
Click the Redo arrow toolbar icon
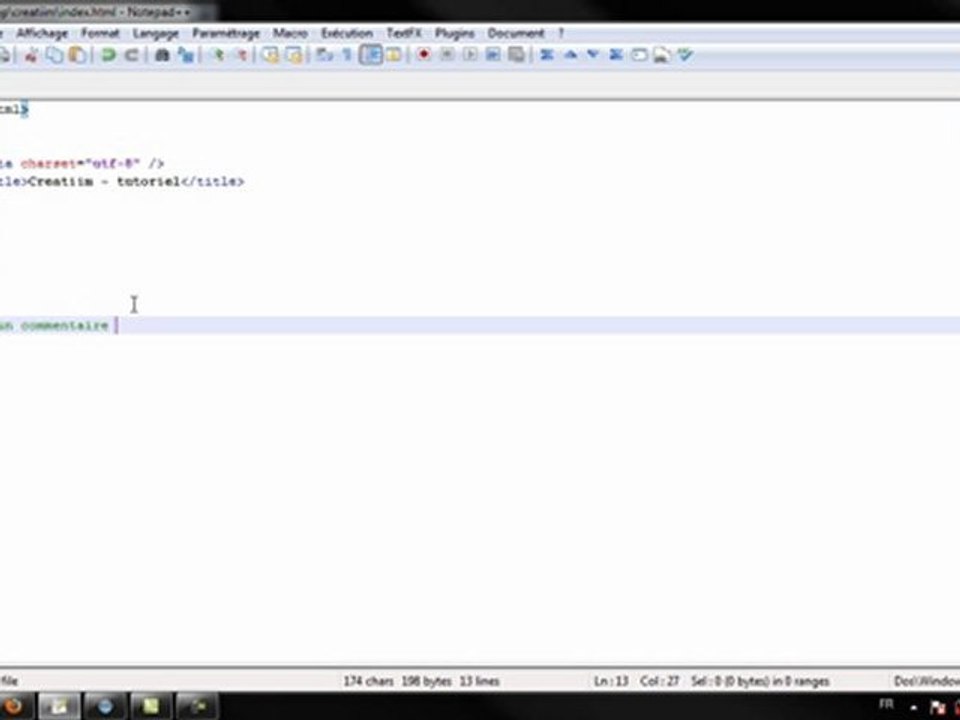coord(131,56)
